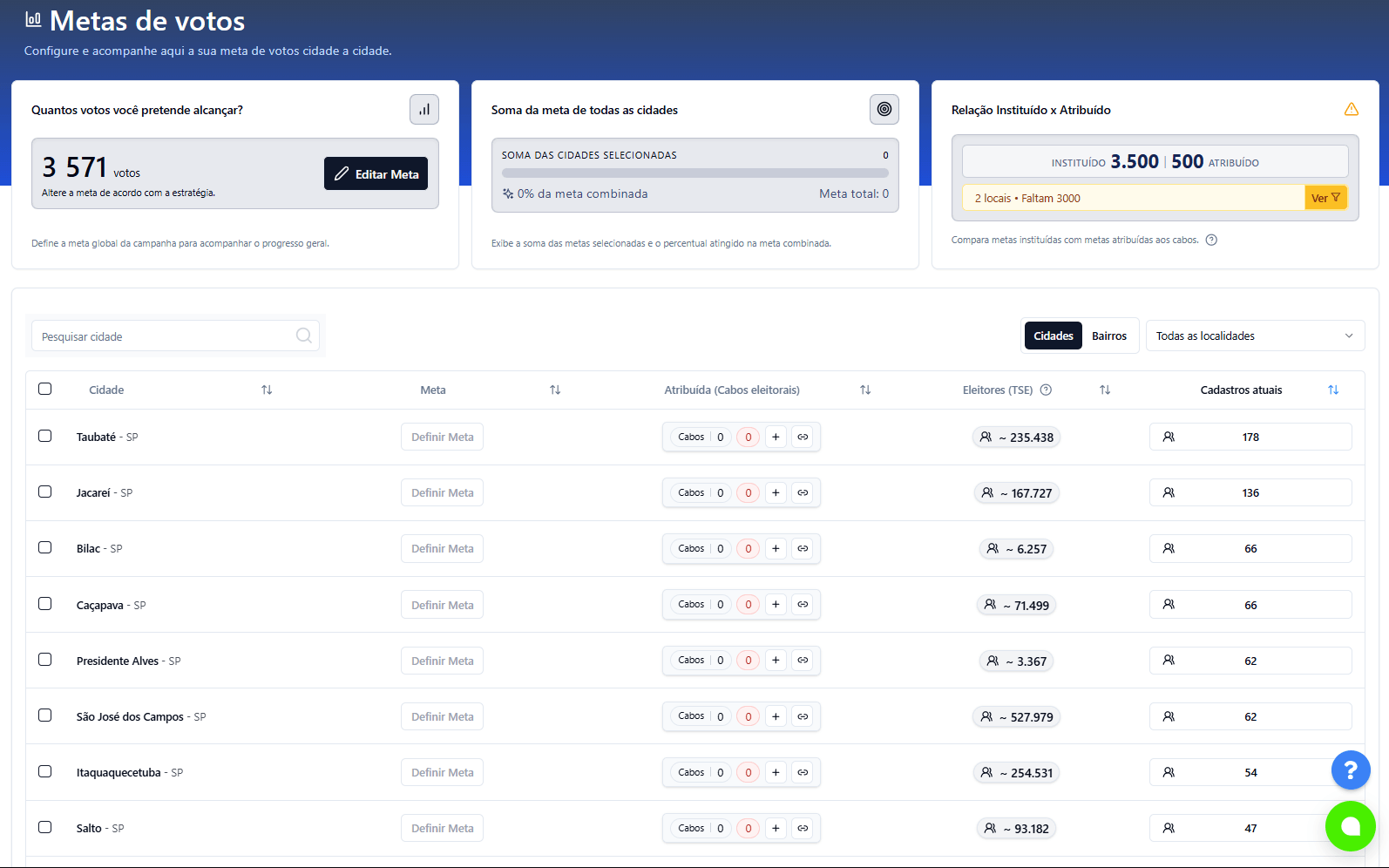Screen dimensions: 1389x868
Task: Click the 2 locais • Faltam 3000 notice
Action: [x=1133, y=198]
